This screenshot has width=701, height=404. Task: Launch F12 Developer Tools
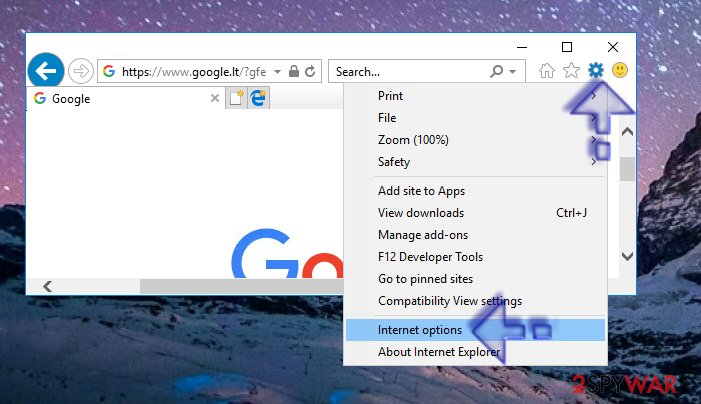476,257
